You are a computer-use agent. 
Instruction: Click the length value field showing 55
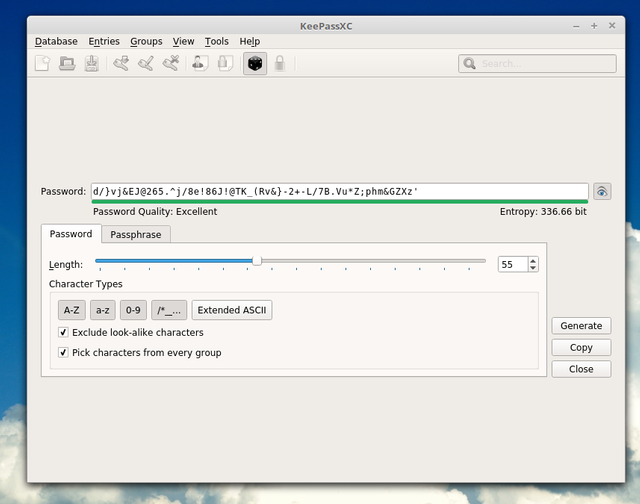[513, 264]
